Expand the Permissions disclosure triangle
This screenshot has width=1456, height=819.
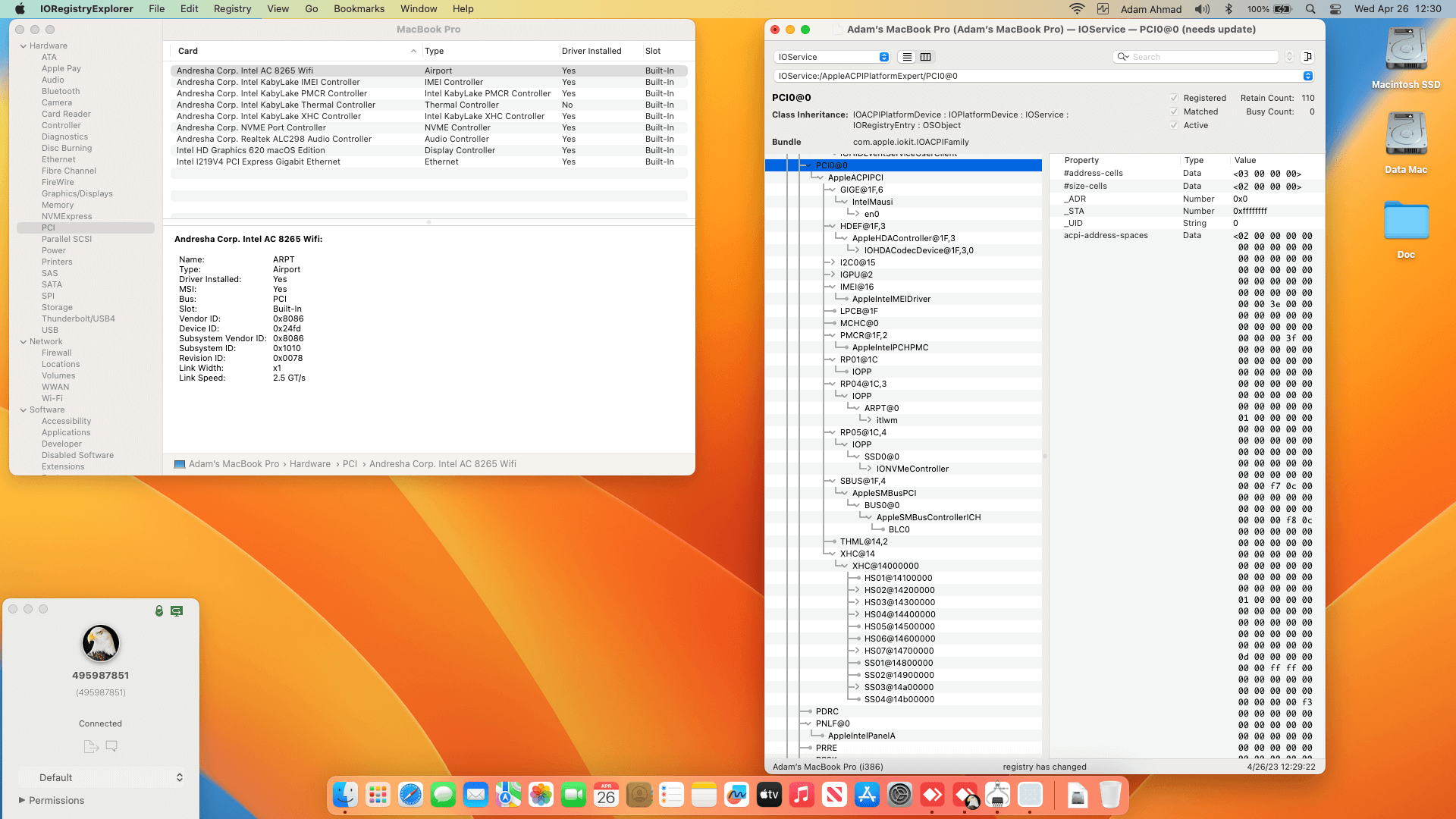tap(22, 800)
